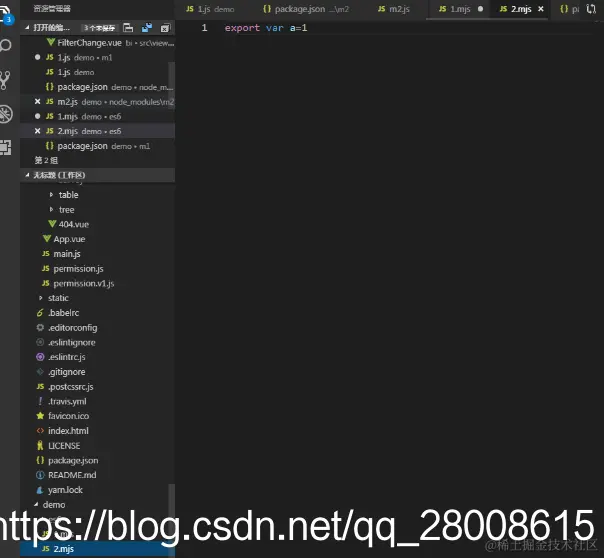Switch to the 1.mjs tab
This screenshot has width=604, height=558.
tap(460, 9)
